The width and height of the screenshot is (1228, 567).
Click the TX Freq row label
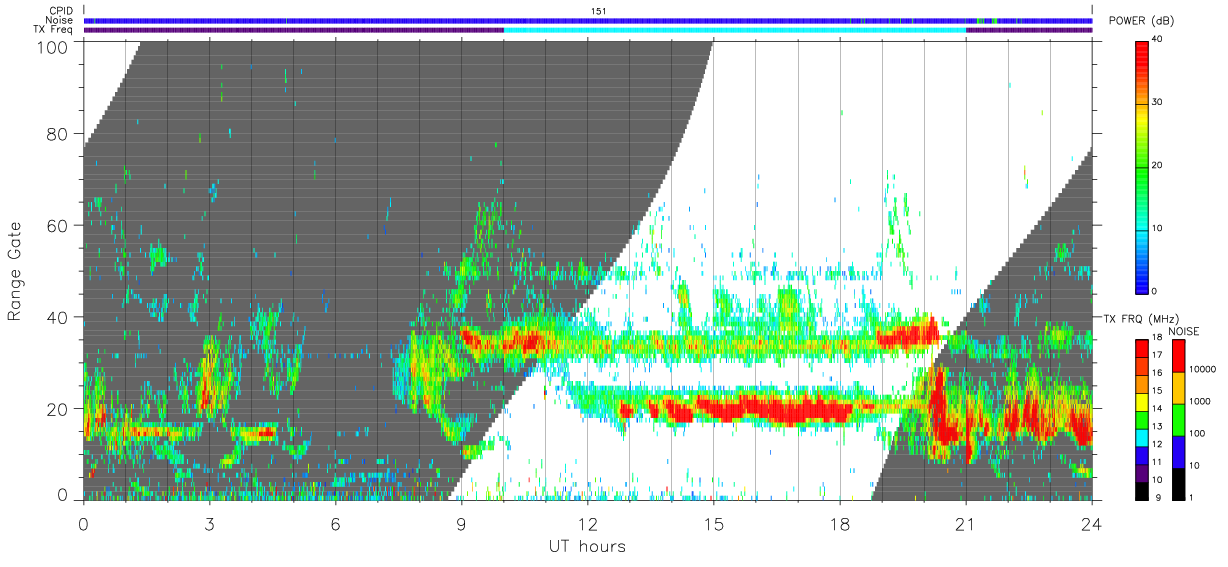point(53,29)
